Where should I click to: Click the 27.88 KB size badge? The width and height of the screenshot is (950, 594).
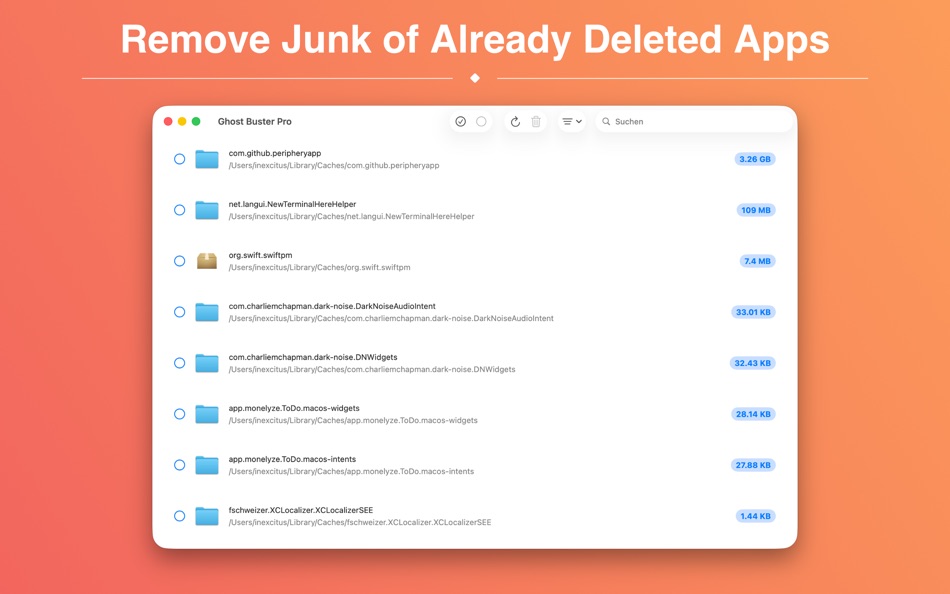point(753,465)
